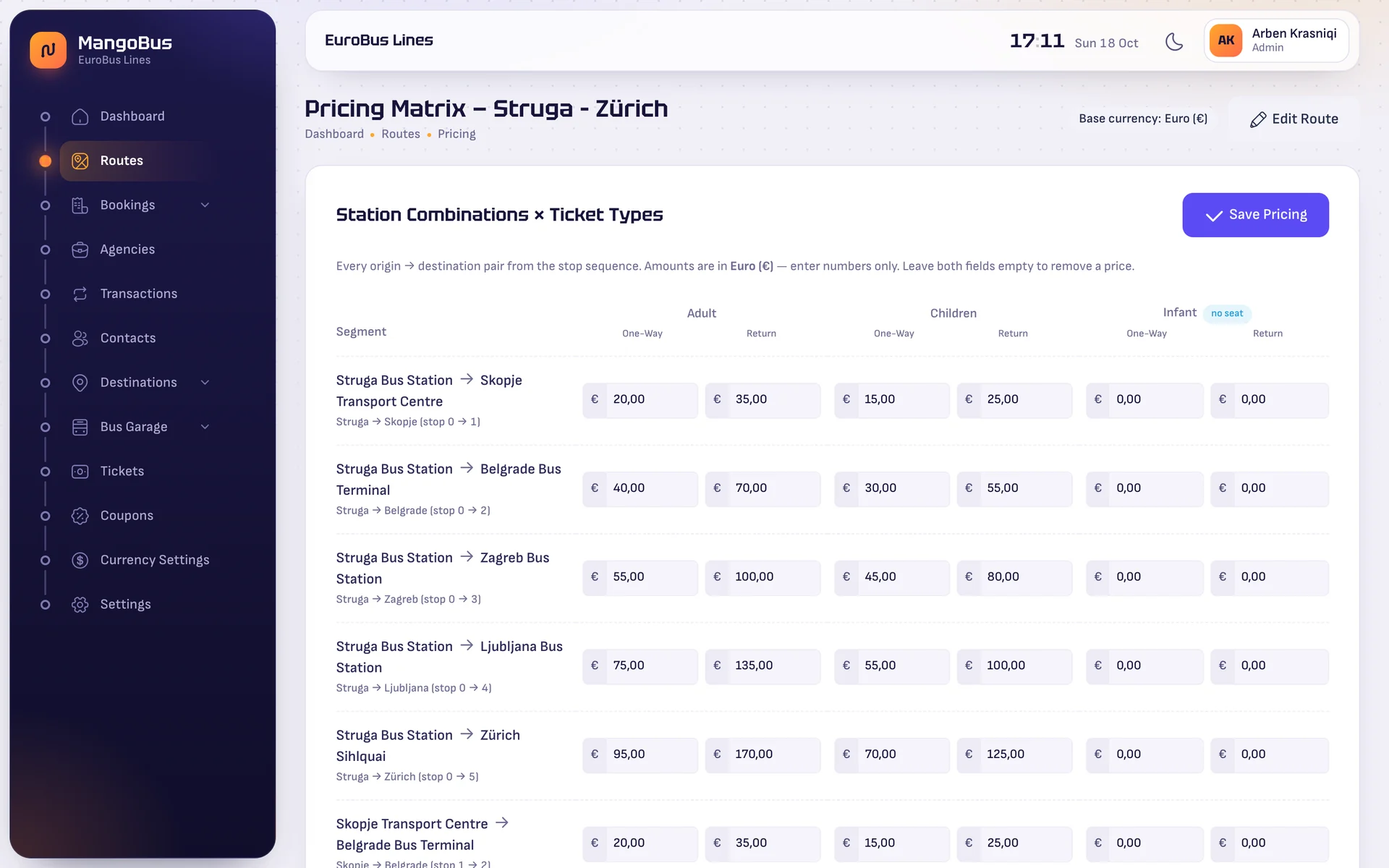Toggle dark mode with moon icon
This screenshot has height=868, width=1389.
(x=1174, y=42)
